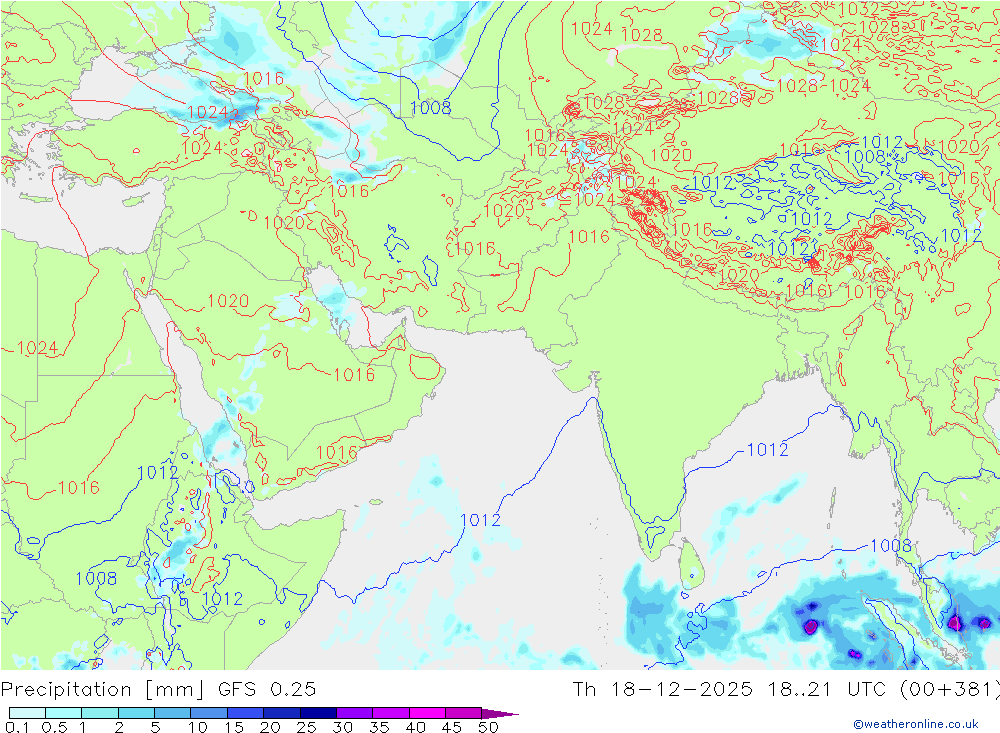Click the 'Precipitation [mm]' title text

[103, 690]
